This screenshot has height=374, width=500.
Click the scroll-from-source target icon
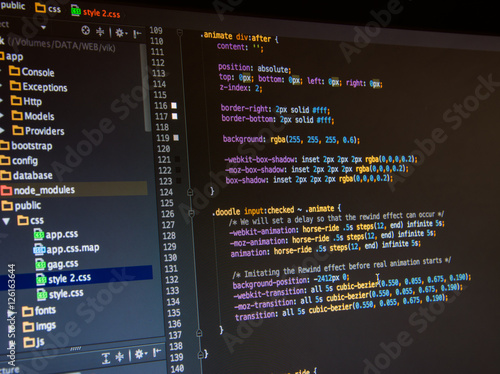[x=86, y=30]
